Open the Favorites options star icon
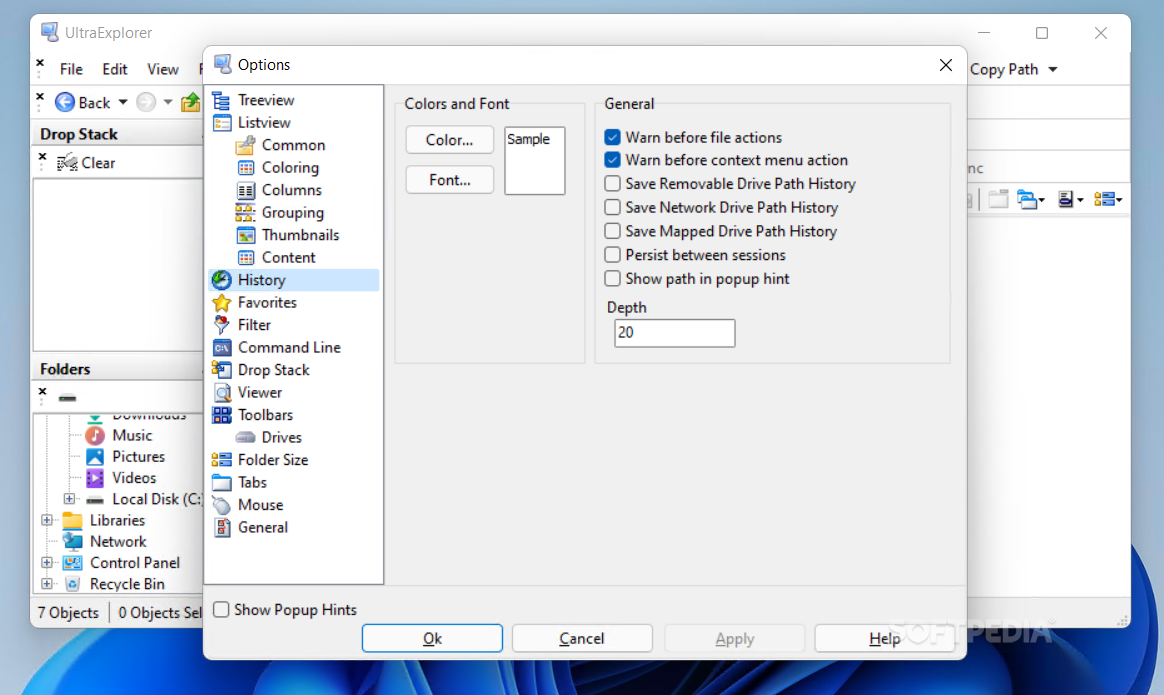Screen dimensions: 1164x695 [221, 302]
